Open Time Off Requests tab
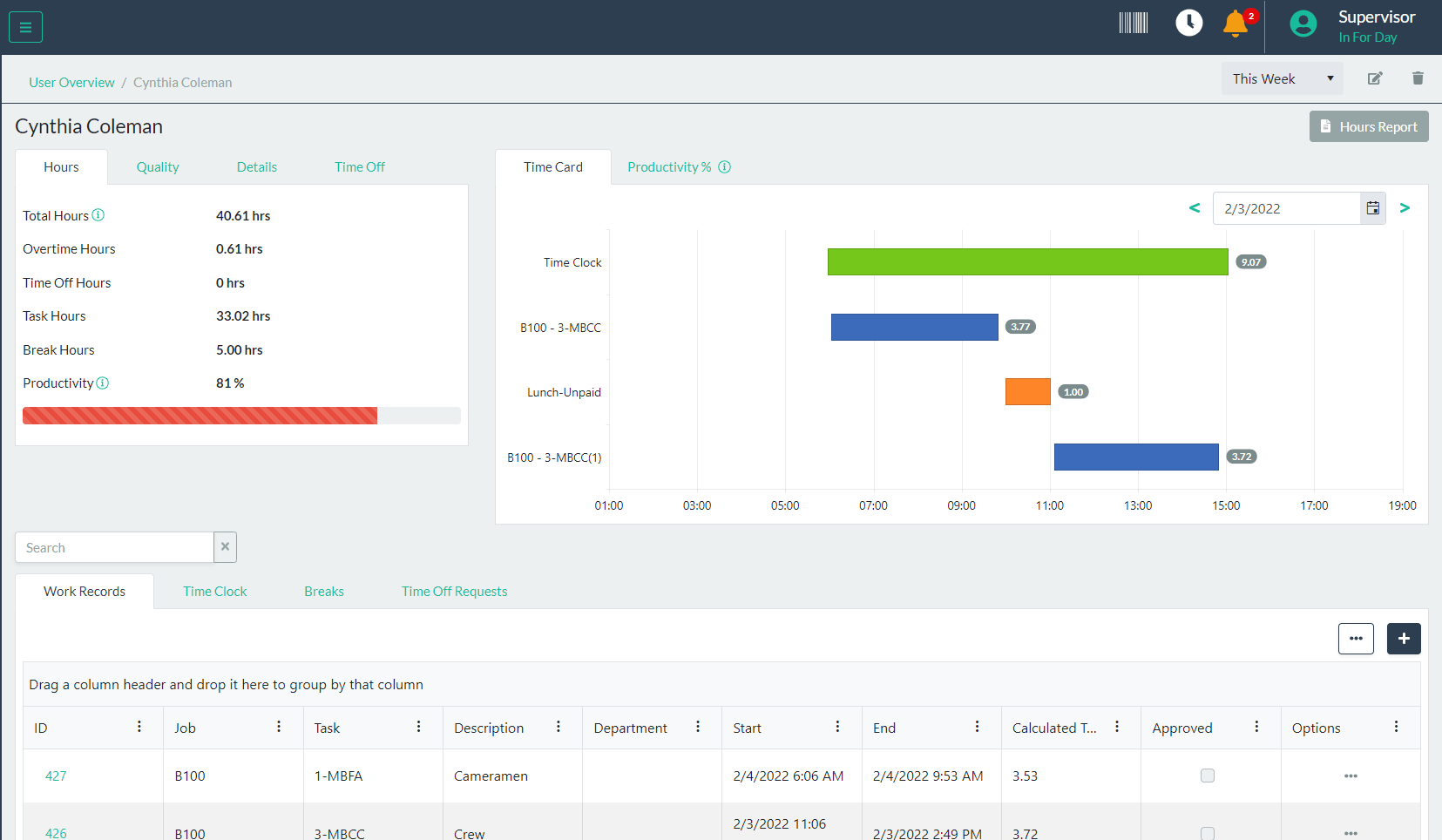The image size is (1442, 840). pyautogui.click(x=454, y=592)
